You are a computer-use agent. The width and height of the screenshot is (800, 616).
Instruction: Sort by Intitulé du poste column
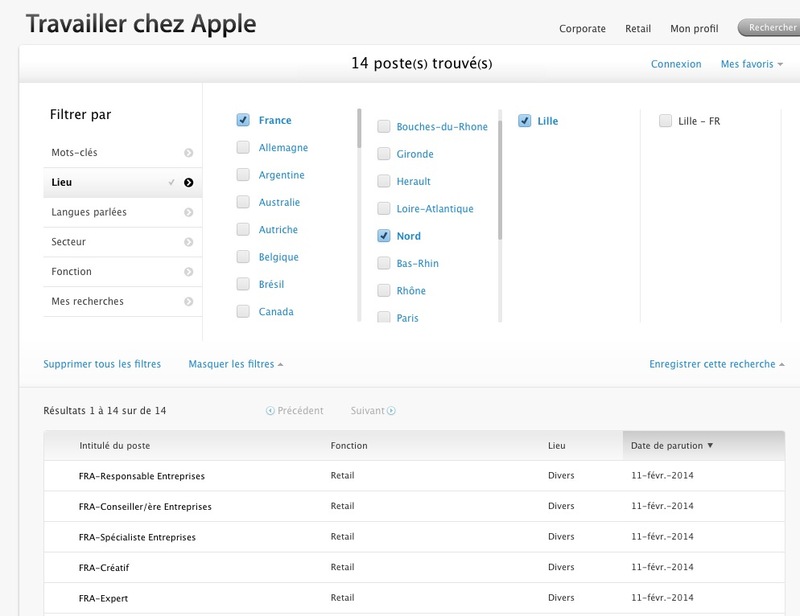coord(114,446)
